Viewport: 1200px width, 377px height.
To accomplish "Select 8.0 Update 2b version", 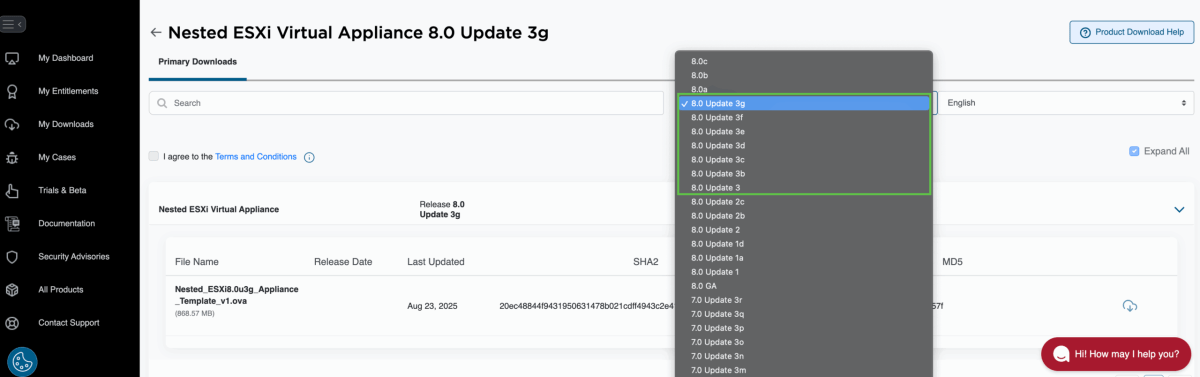I will click(804, 215).
